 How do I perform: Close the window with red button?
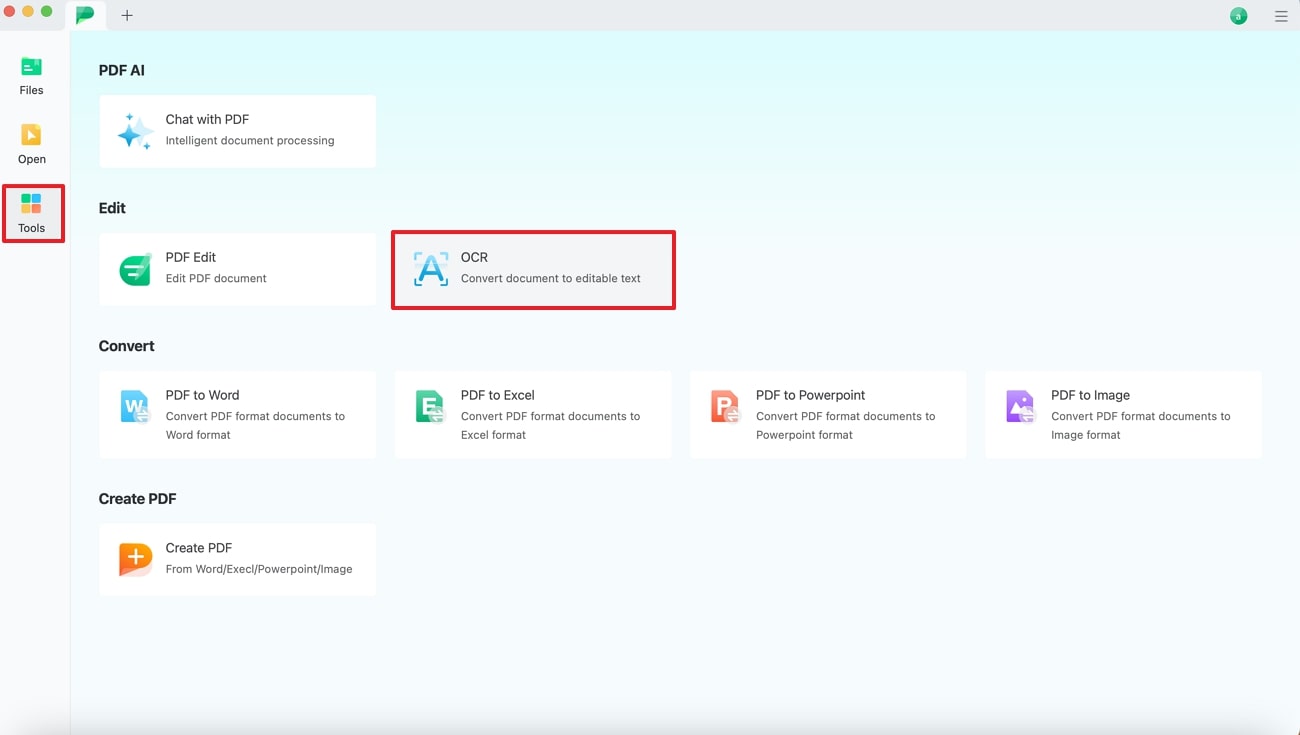(10, 11)
